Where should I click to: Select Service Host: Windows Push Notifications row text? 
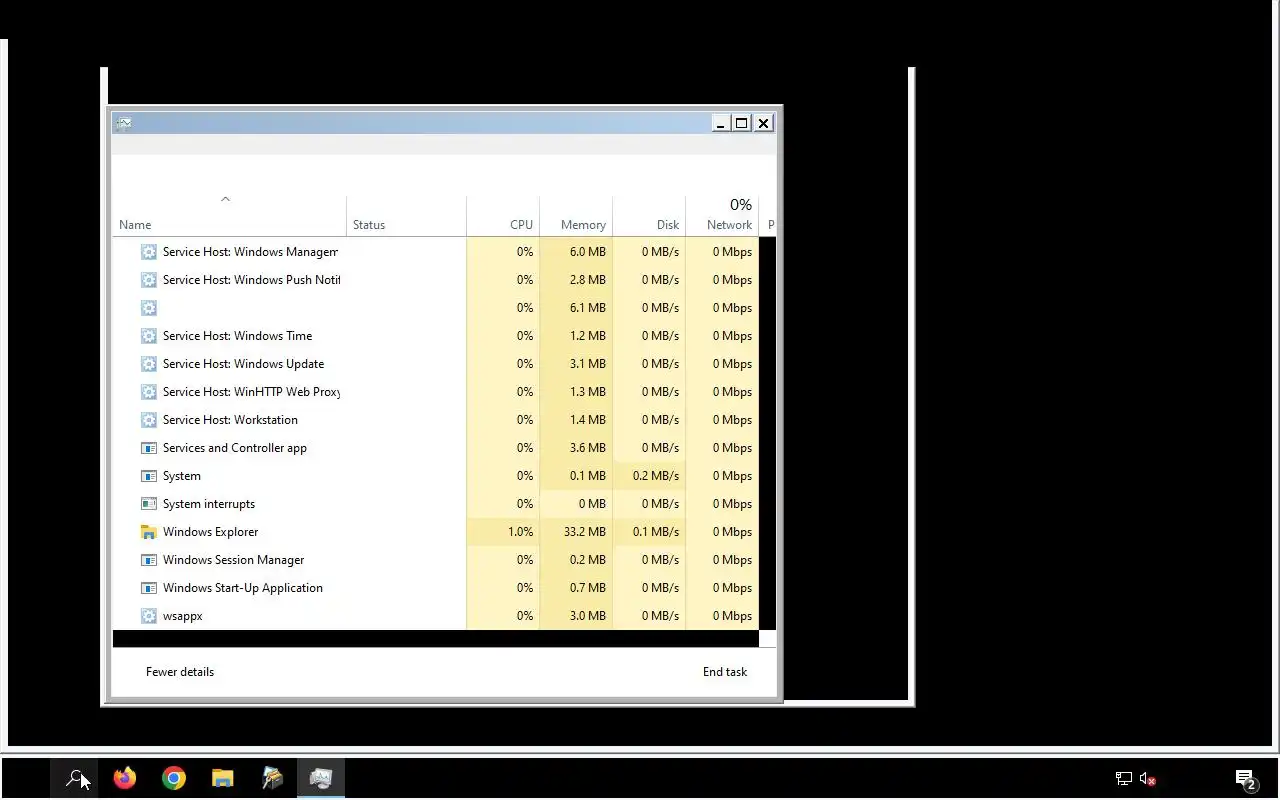(x=251, y=280)
